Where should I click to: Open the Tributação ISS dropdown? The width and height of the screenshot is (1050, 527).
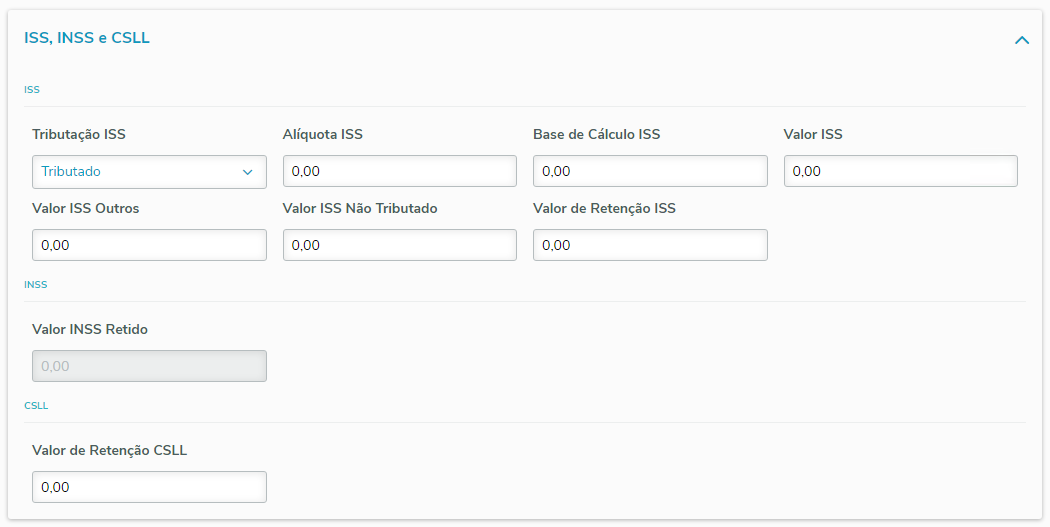click(149, 172)
